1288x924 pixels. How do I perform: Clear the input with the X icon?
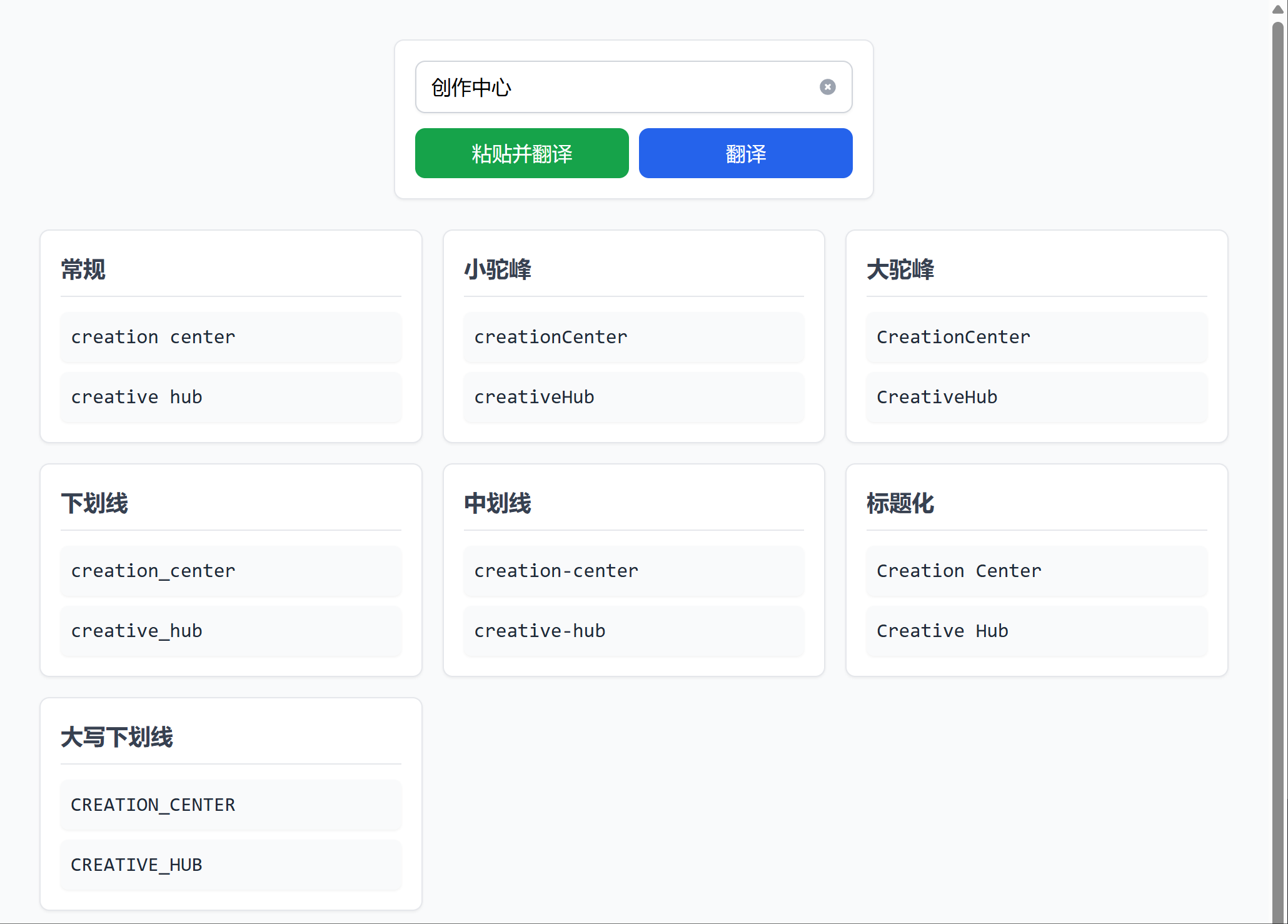coord(827,87)
